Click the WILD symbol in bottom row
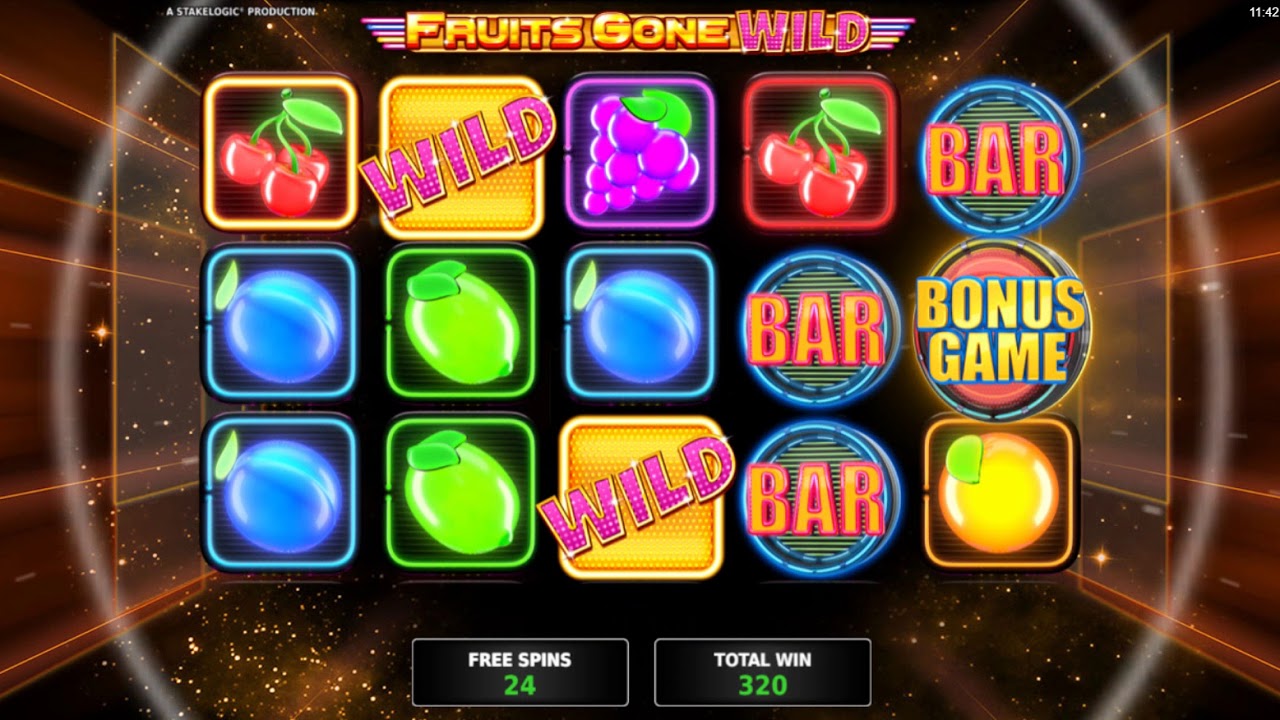The image size is (1280, 720). [x=640, y=497]
